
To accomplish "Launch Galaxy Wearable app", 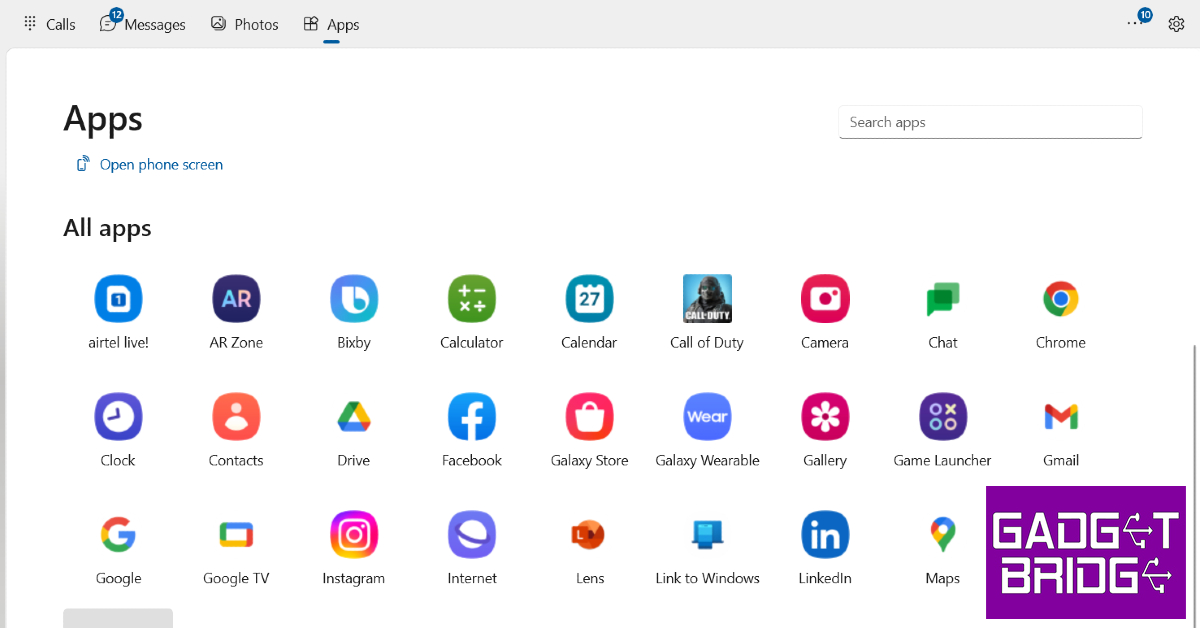I will (x=707, y=417).
